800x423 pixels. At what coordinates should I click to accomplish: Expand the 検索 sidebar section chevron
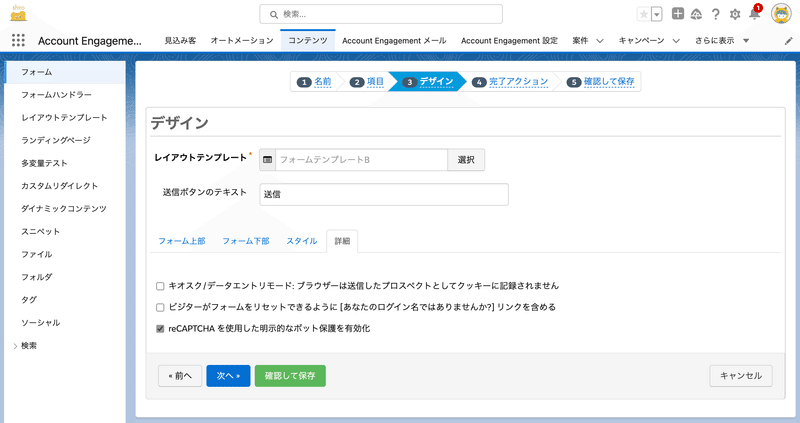click(15, 346)
